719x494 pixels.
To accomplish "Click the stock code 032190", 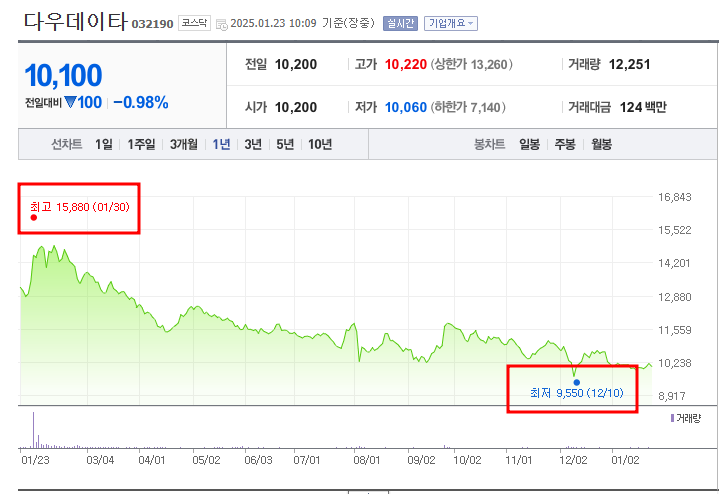I will tap(152, 24).
